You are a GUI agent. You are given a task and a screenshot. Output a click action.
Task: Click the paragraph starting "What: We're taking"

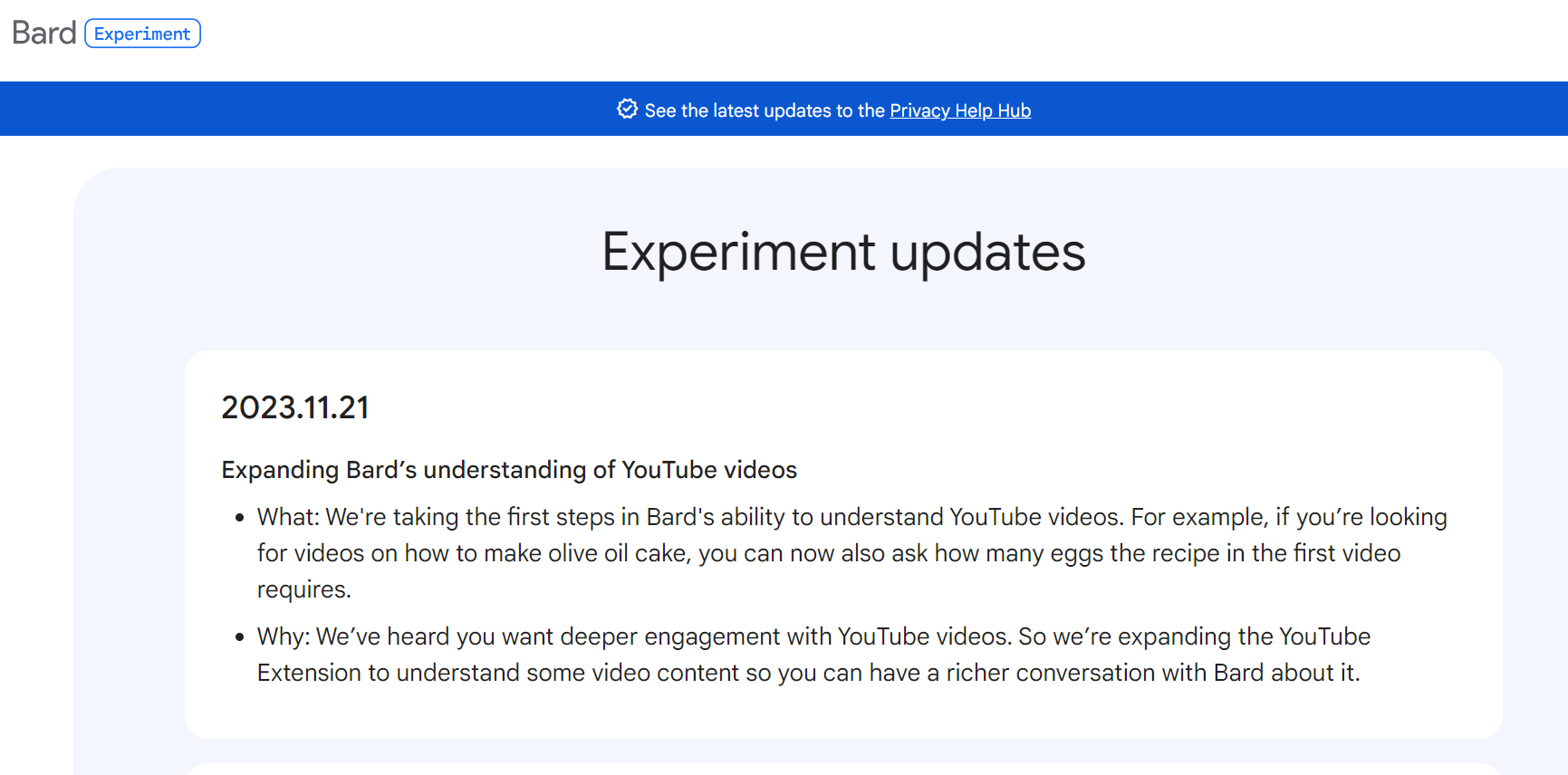click(x=851, y=553)
